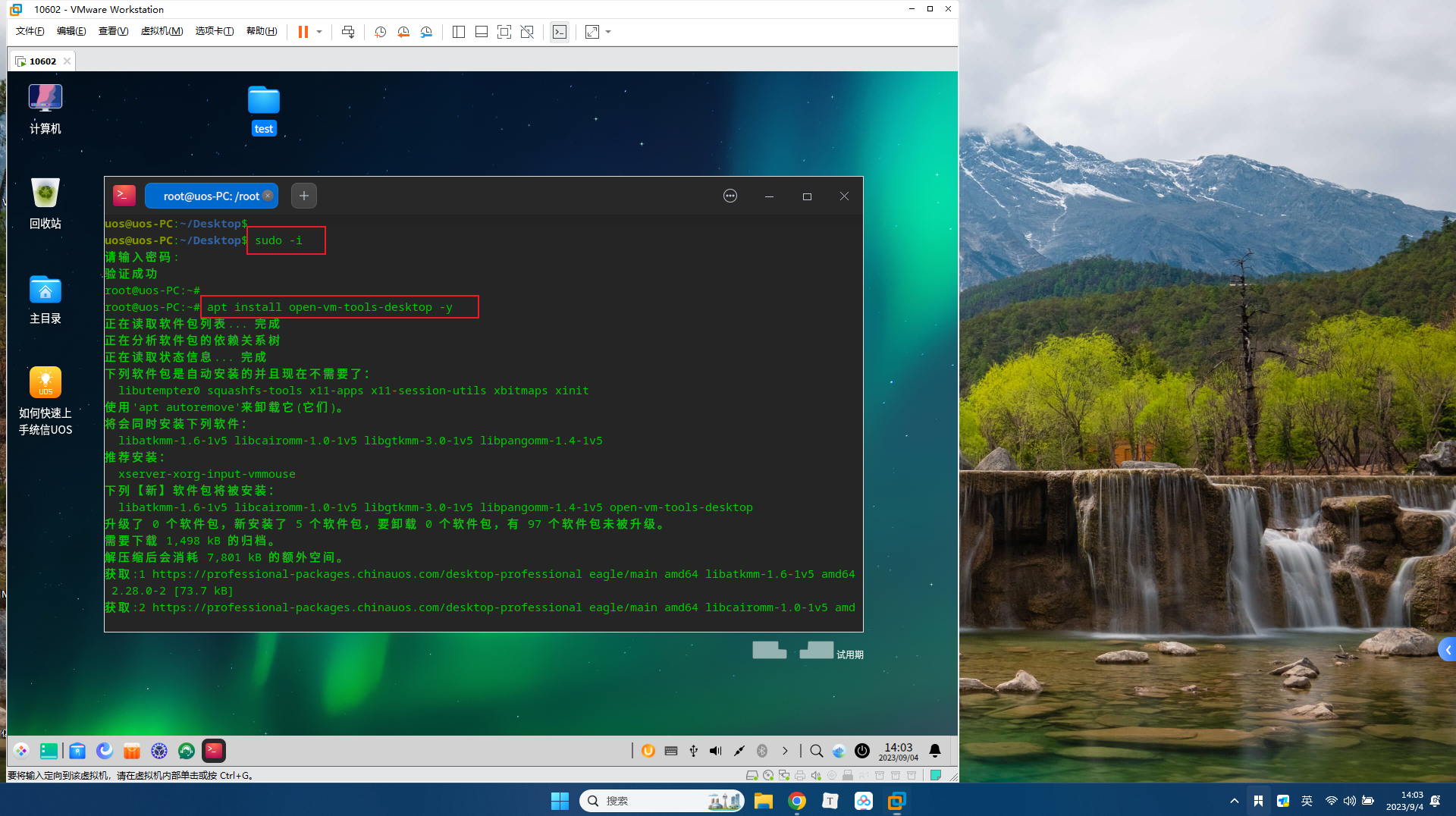The width and height of the screenshot is (1456, 816).
Task: Click the bluetooth tray icon in UOS
Action: pyautogui.click(x=762, y=751)
